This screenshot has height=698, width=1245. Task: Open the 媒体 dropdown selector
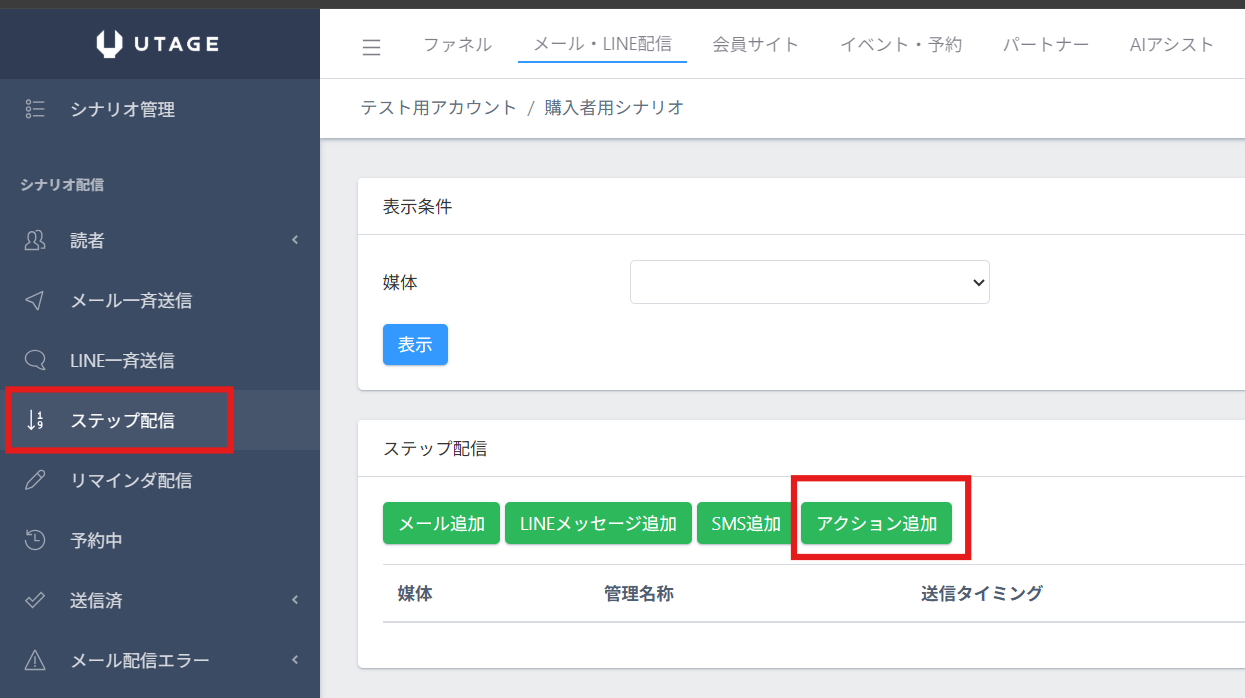tap(809, 282)
